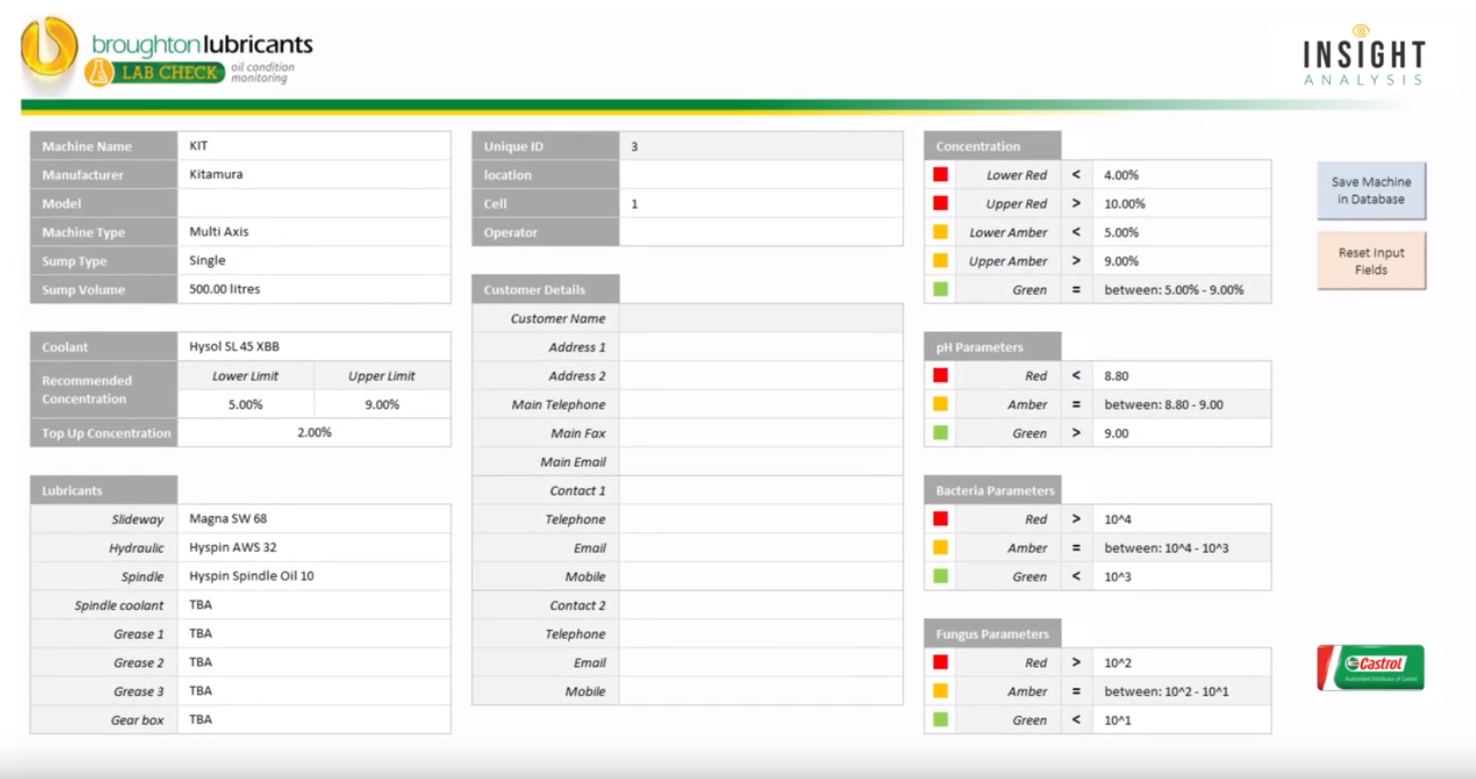Select the Lubricants section header
The width and height of the screenshot is (1476, 779).
point(104,490)
